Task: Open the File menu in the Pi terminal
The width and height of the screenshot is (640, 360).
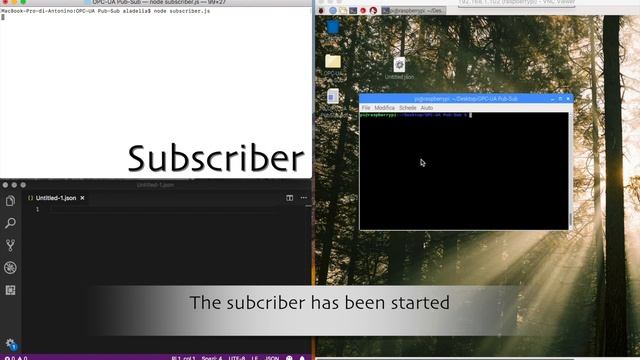Action: (x=366, y=108)
